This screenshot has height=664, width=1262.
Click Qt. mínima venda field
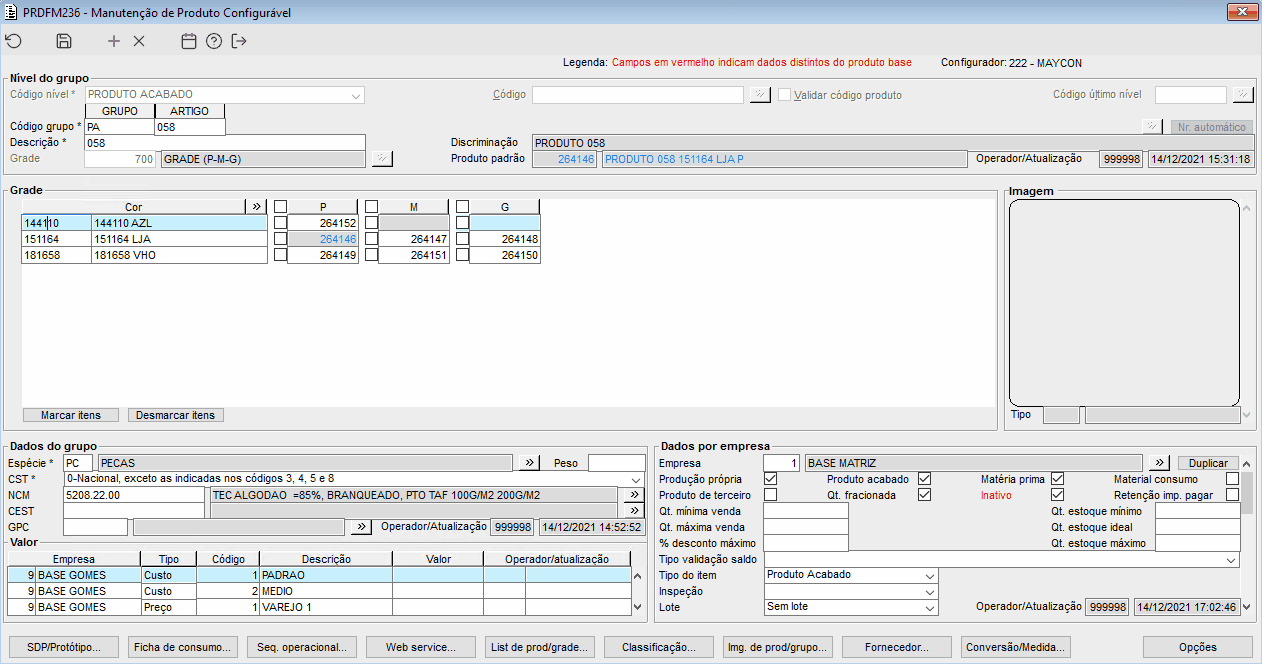805,511
